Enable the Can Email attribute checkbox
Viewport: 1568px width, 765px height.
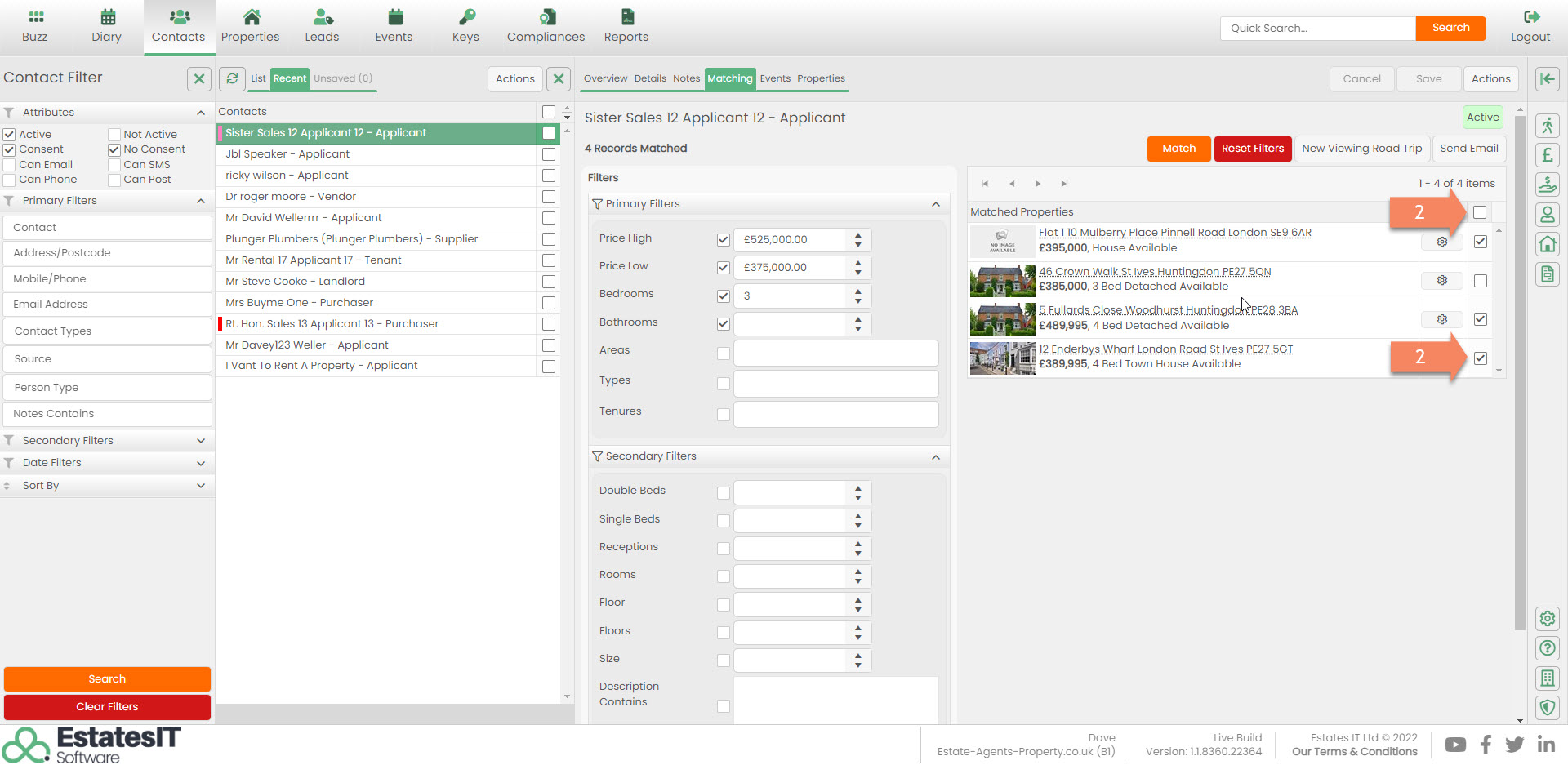tap(10, 165)
